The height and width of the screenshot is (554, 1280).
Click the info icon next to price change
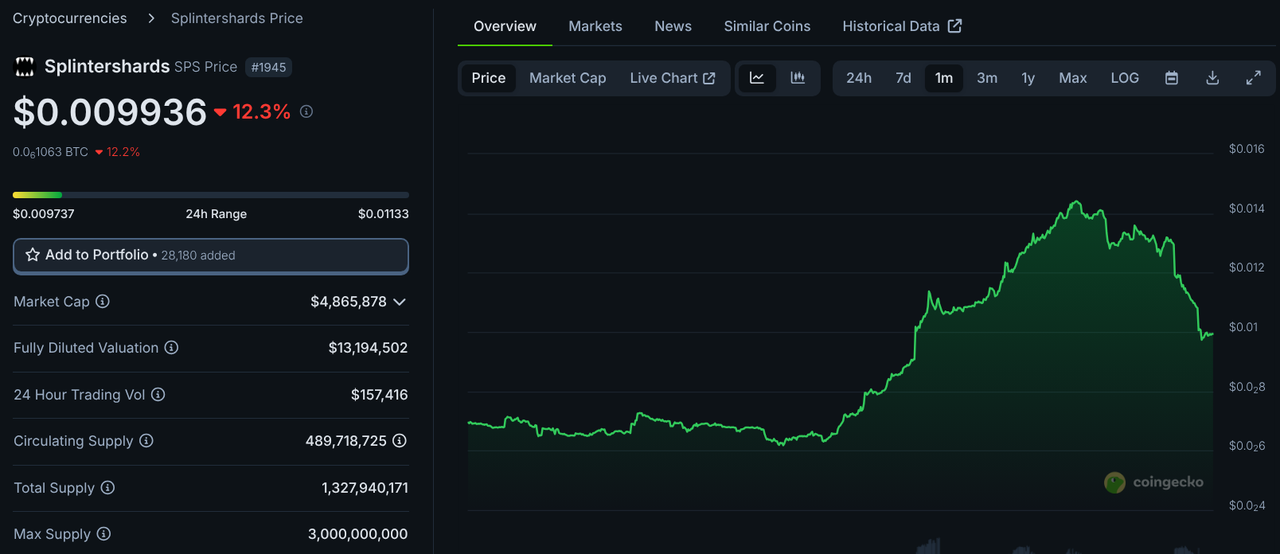[x=306, y=112]
